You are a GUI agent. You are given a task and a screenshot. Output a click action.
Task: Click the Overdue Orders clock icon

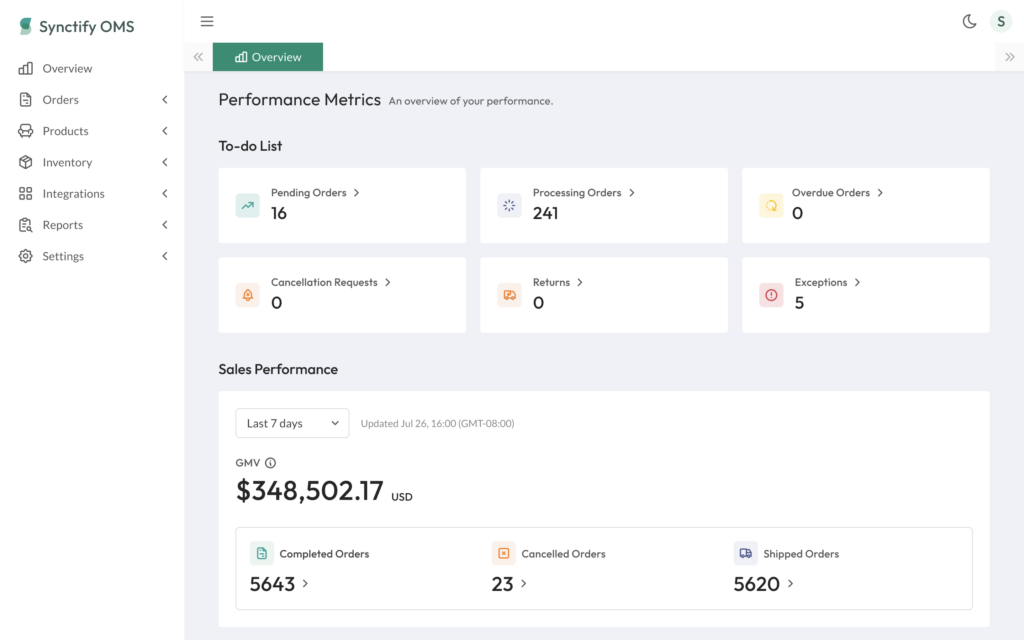tap(771, 206)
